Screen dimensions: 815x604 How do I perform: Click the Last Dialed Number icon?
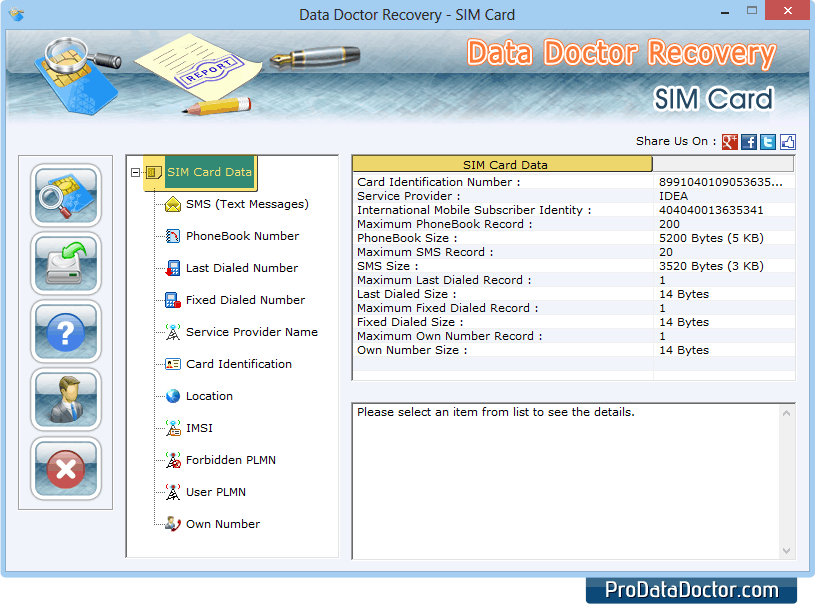click(173, 268)
